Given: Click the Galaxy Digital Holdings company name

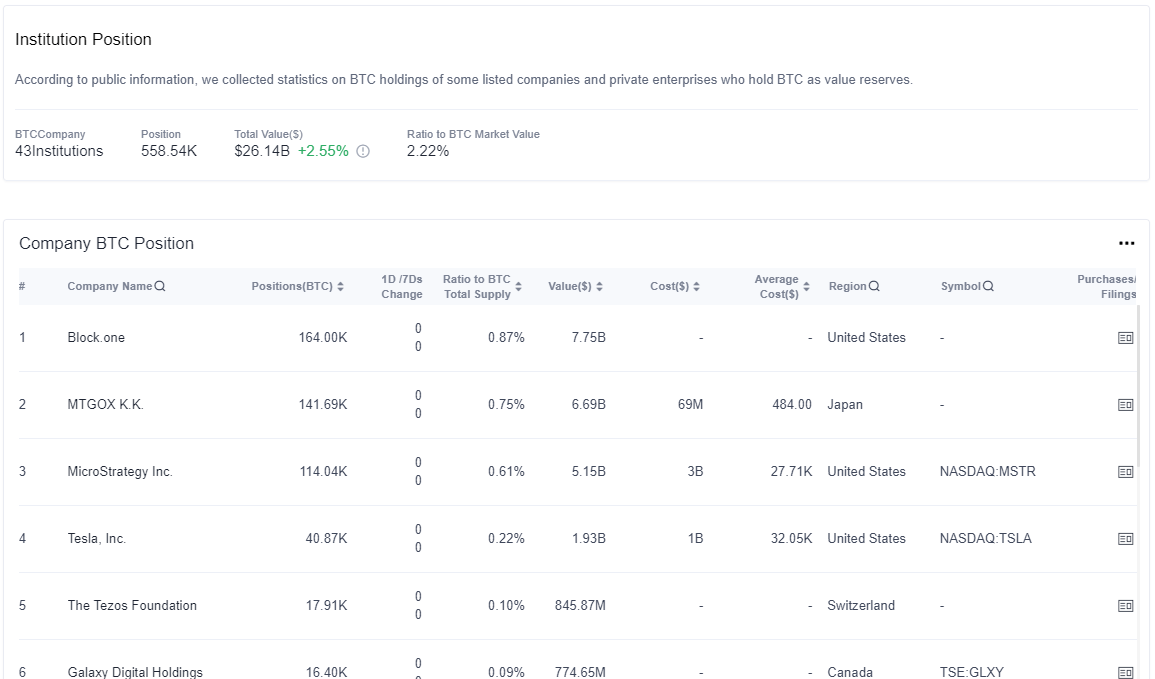Looking at the screenshot, I should (x=135, y=672).
